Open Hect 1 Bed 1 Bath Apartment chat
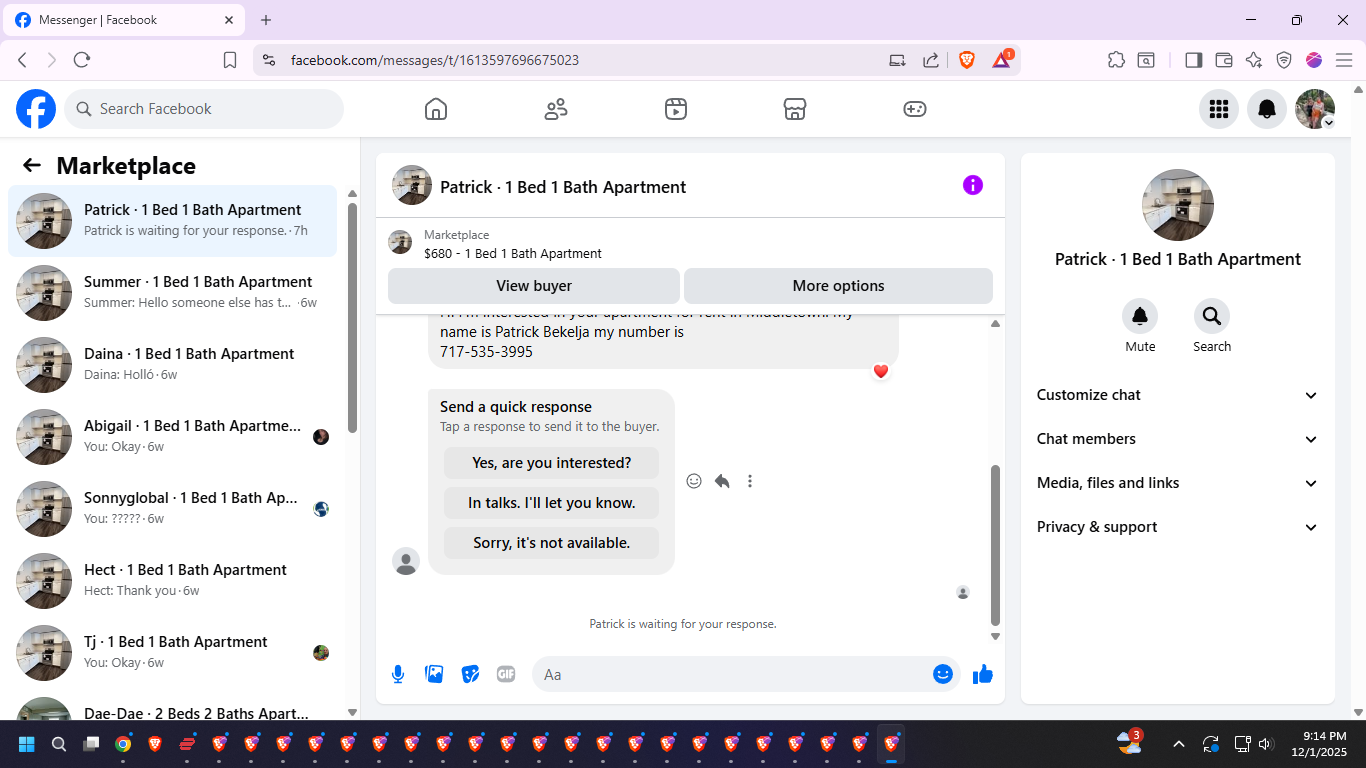This screenshot has height=768, width=1366. point(172,581)
